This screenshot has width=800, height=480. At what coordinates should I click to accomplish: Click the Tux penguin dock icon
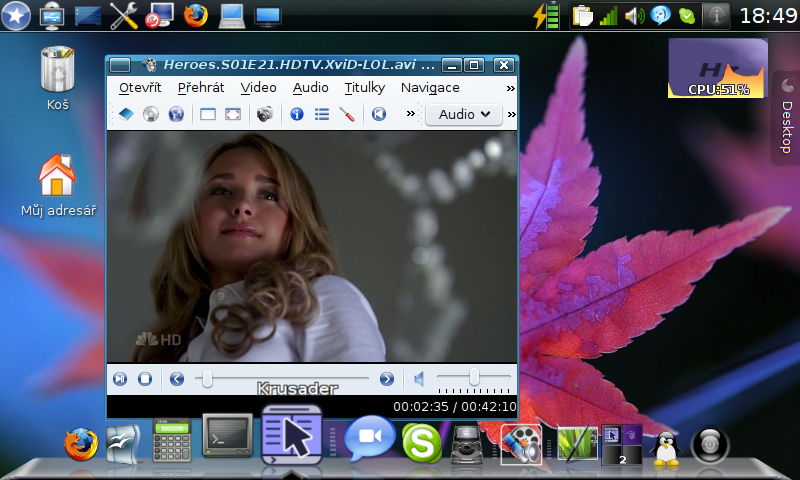coord(666,448)
